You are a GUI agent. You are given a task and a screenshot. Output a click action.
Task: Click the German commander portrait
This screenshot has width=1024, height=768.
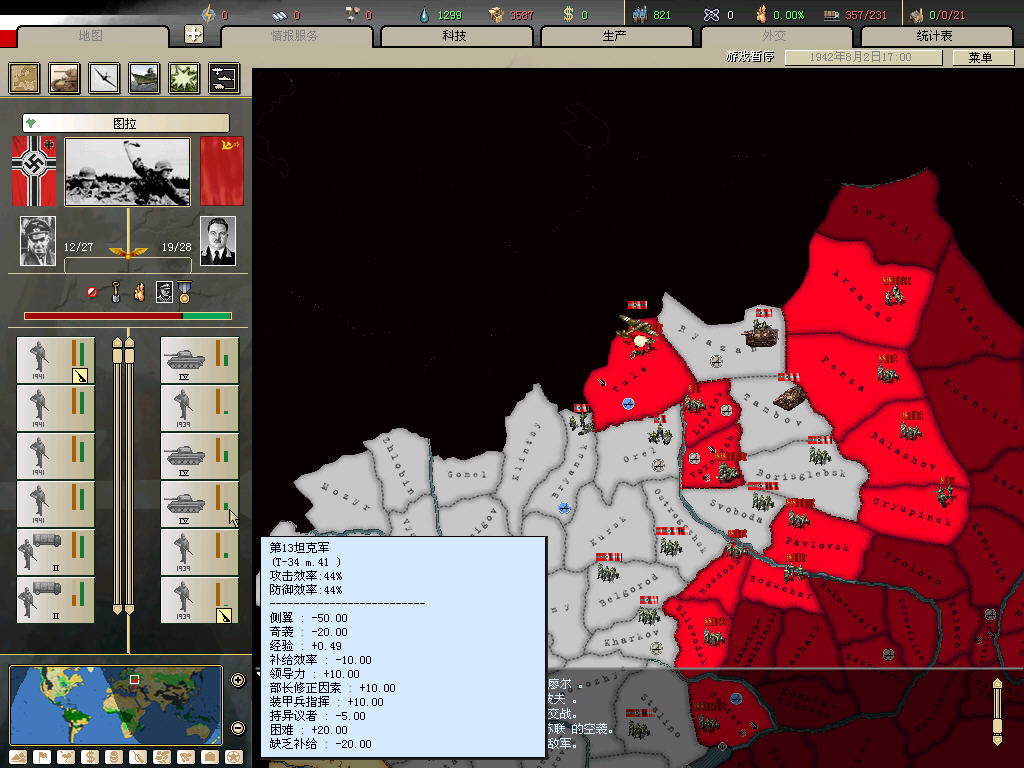tap(38, 241)
